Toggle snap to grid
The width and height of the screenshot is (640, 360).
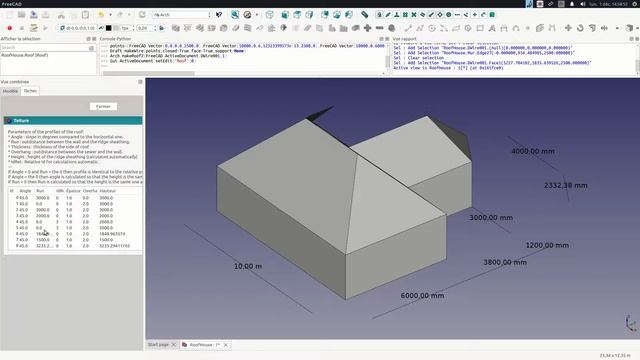(x=405, y=15)
